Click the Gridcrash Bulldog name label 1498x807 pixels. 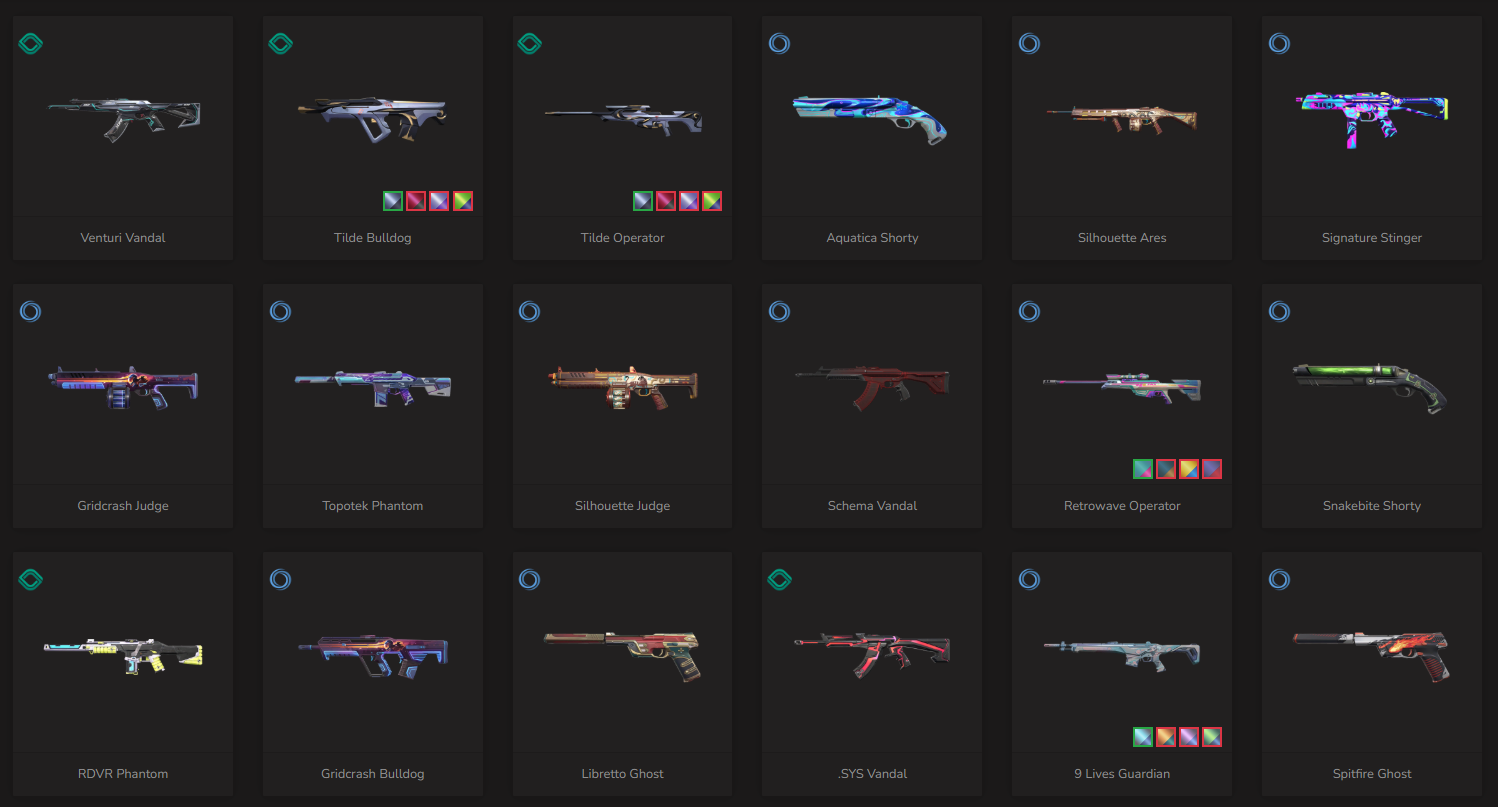(373, 774)
